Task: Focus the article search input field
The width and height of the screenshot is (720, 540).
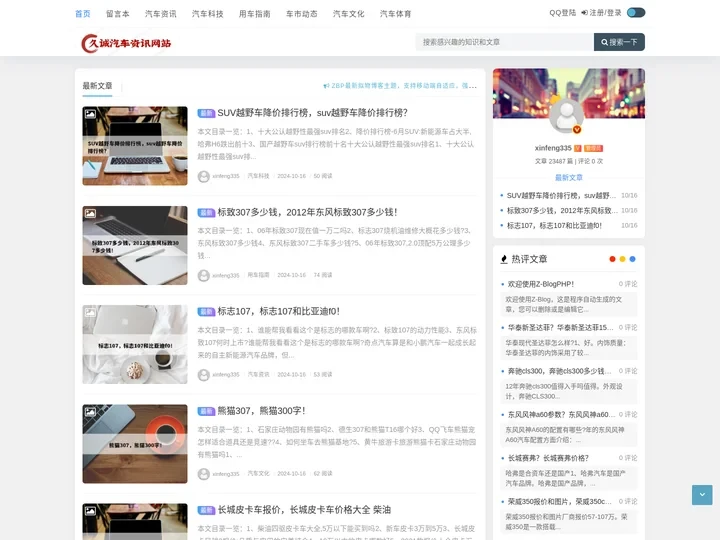Action: click(504, 42)
